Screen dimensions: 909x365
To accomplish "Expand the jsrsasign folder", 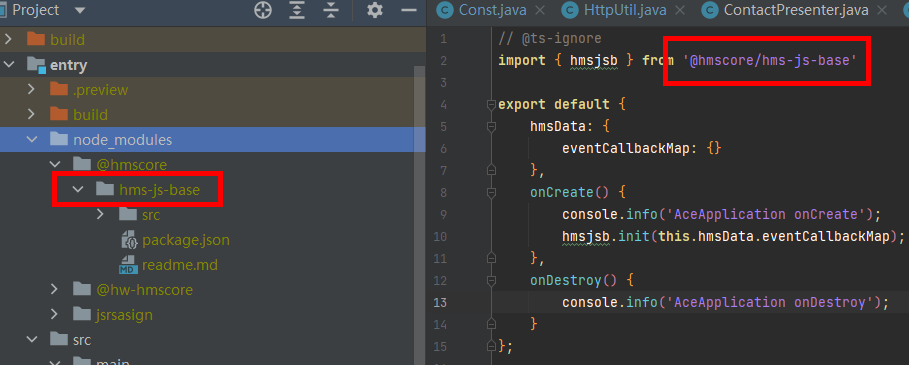I will coord(54,314).
